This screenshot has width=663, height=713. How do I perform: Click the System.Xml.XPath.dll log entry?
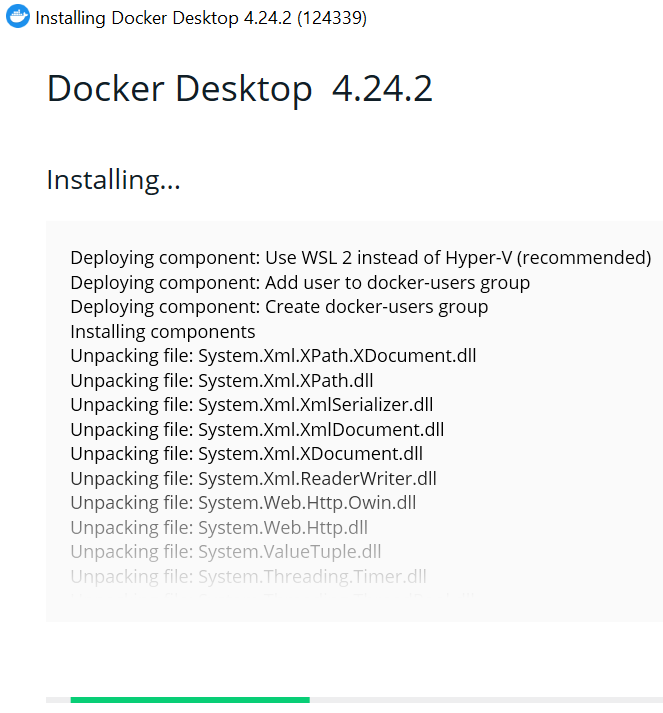point(222,381)
